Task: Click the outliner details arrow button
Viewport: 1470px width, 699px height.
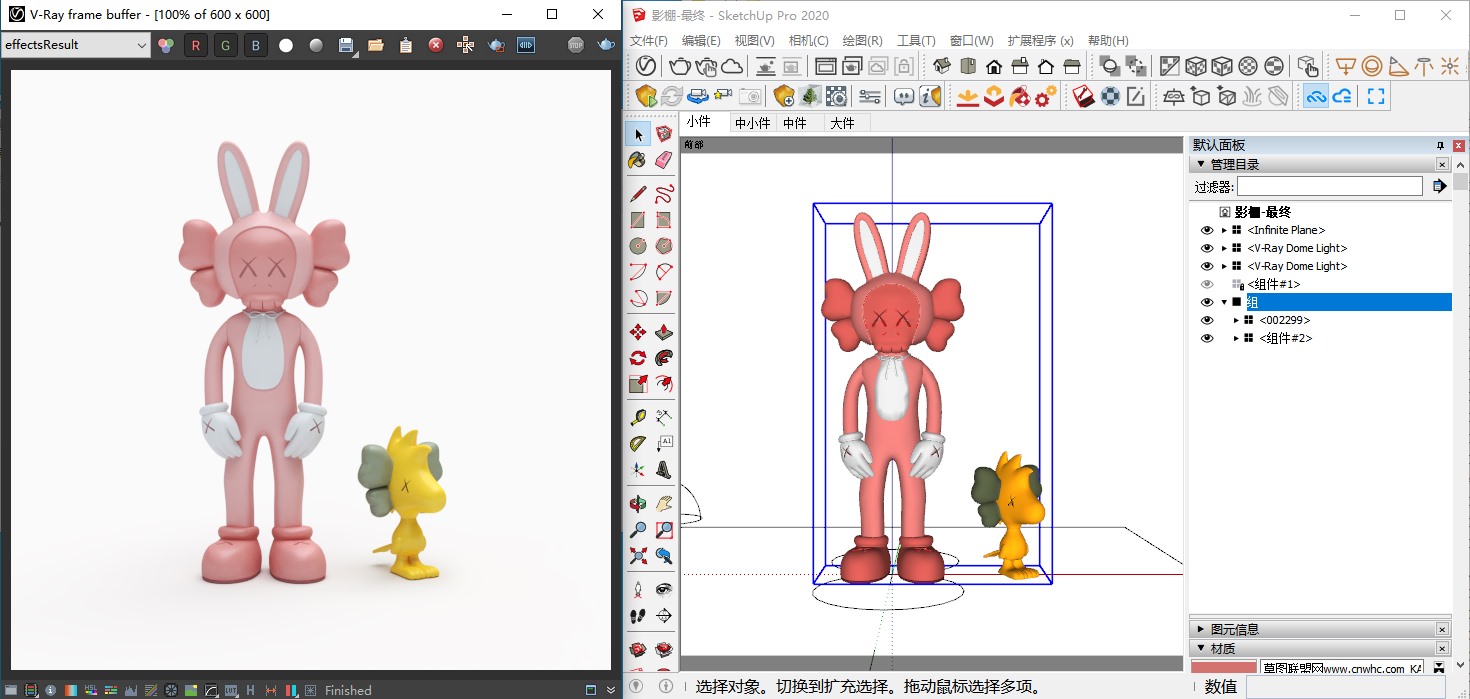Action: click(x=1439, y=186)
